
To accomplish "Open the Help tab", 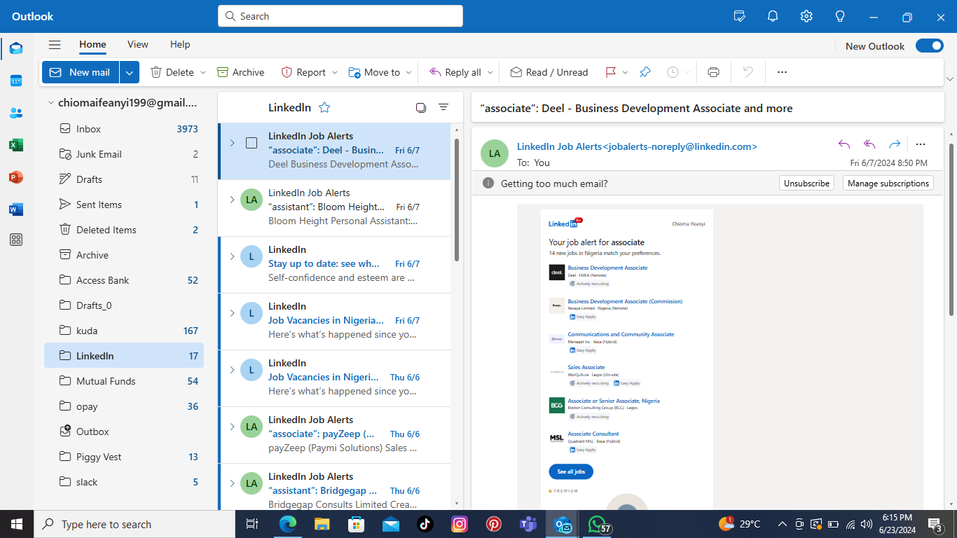I will [180, 45].
